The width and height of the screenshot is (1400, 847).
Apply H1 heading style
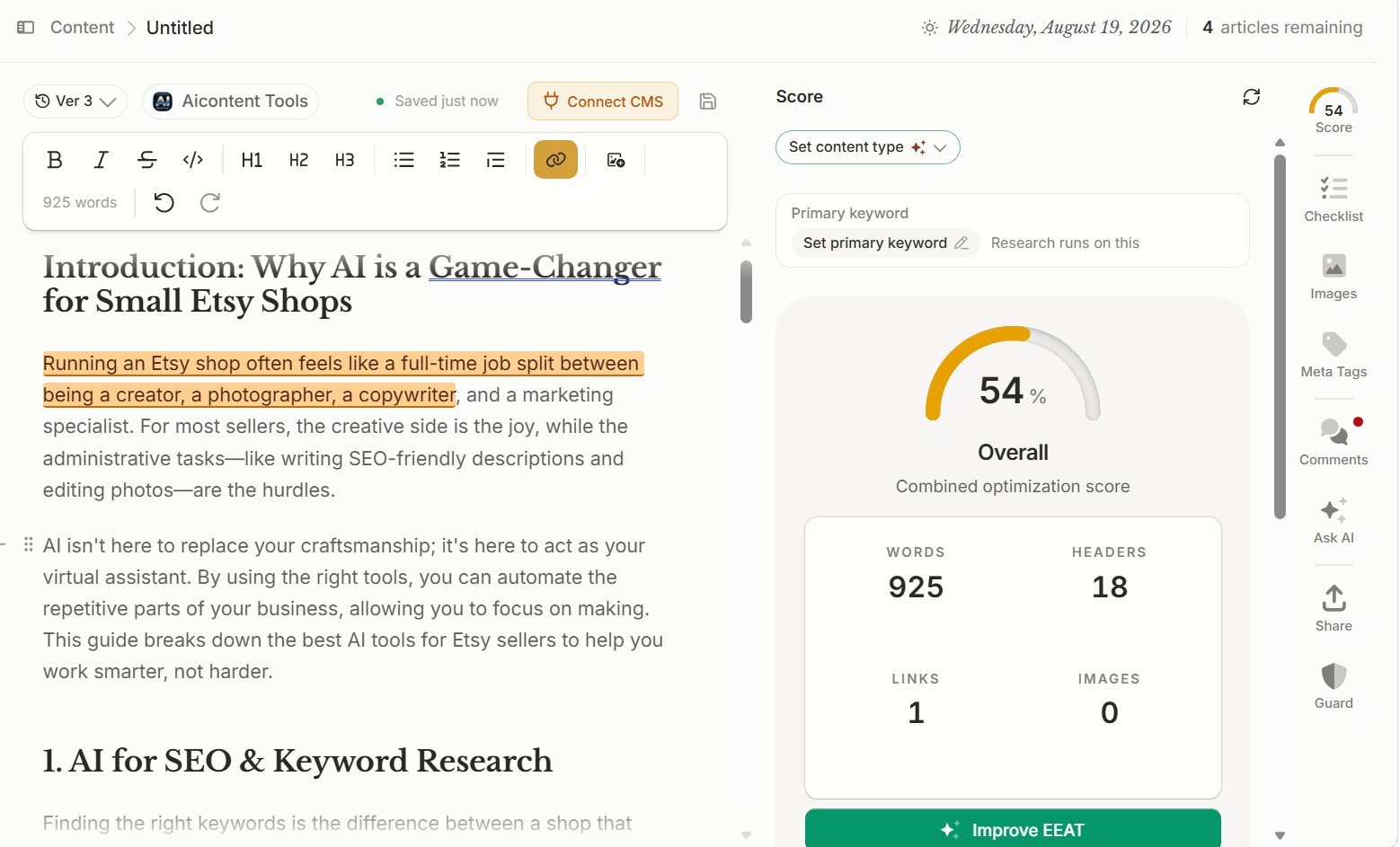tap(252, 160)
